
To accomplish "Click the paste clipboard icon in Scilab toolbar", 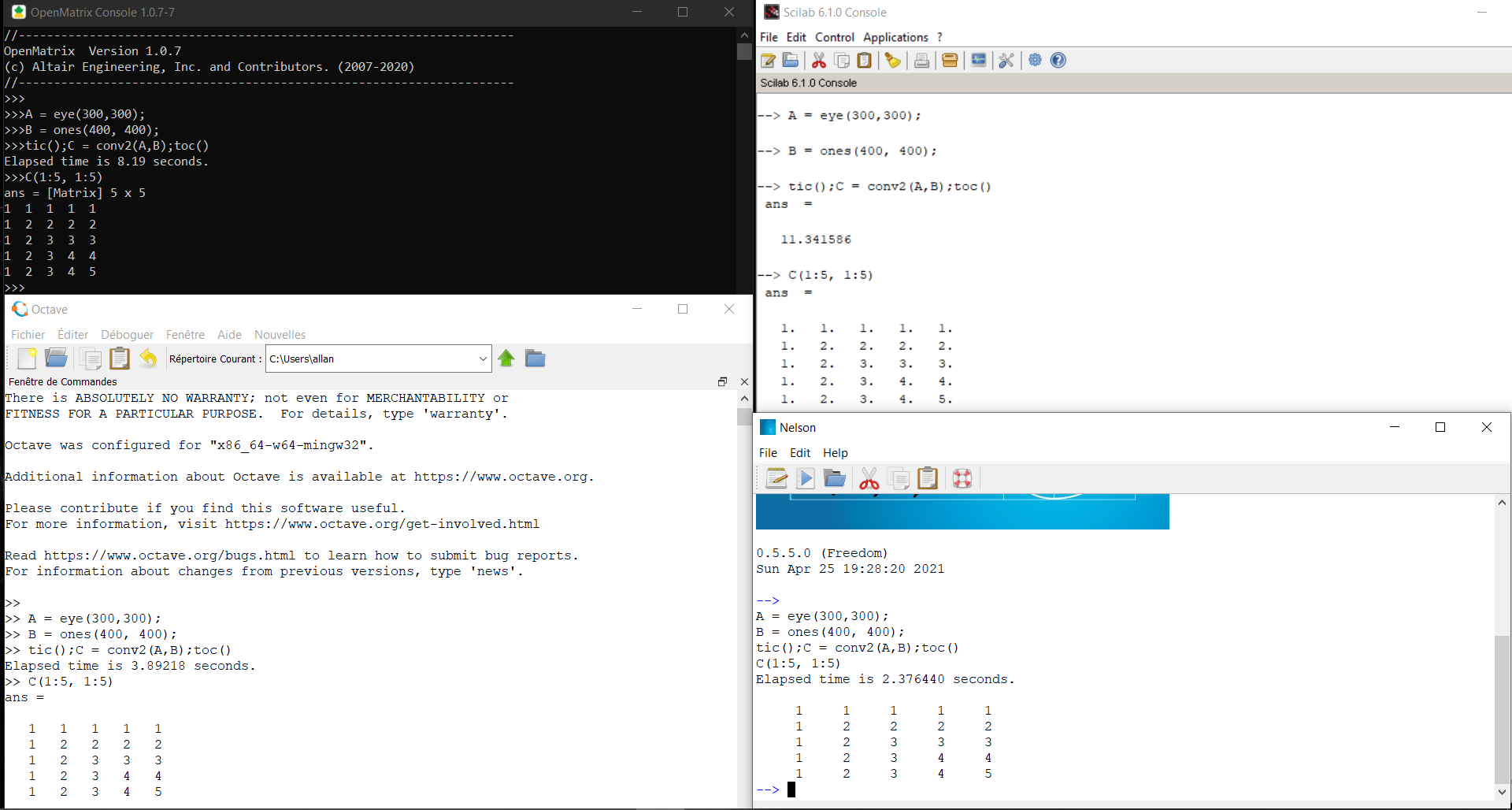I will coord(864,61).
